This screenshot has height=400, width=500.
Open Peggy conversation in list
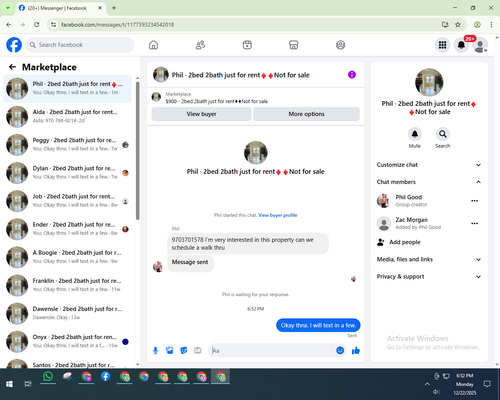click(x=67, y=145)
